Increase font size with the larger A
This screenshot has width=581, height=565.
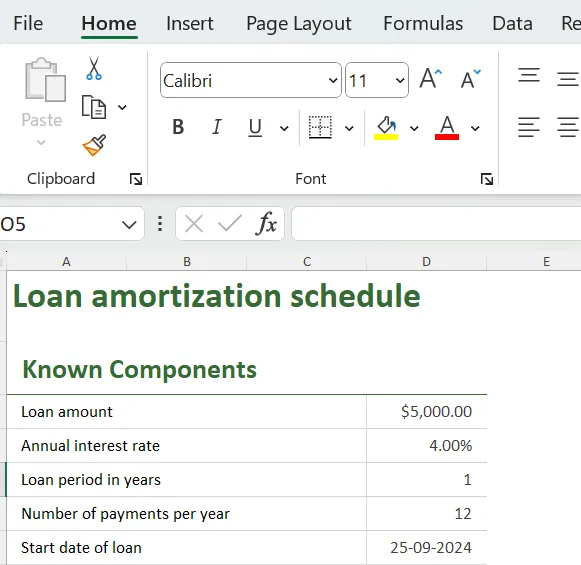tap(431, 79)
